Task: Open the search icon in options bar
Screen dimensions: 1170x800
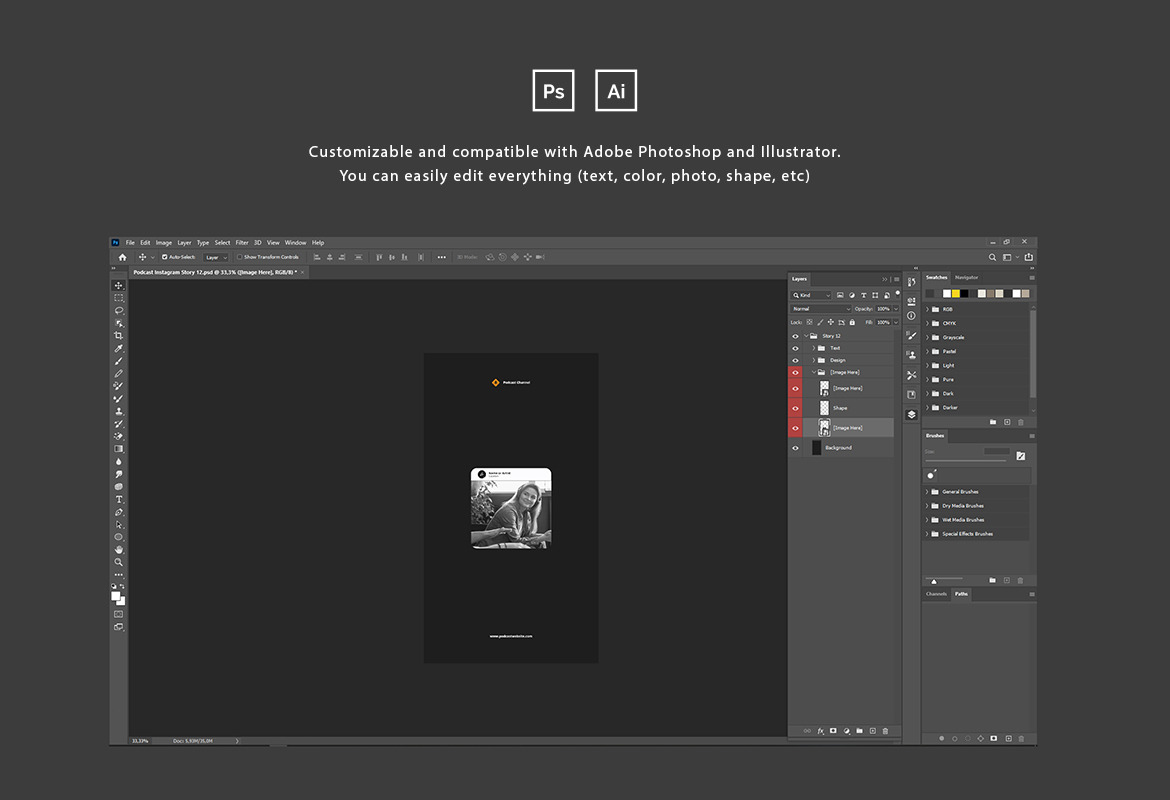Action: [x=992, y=257]
